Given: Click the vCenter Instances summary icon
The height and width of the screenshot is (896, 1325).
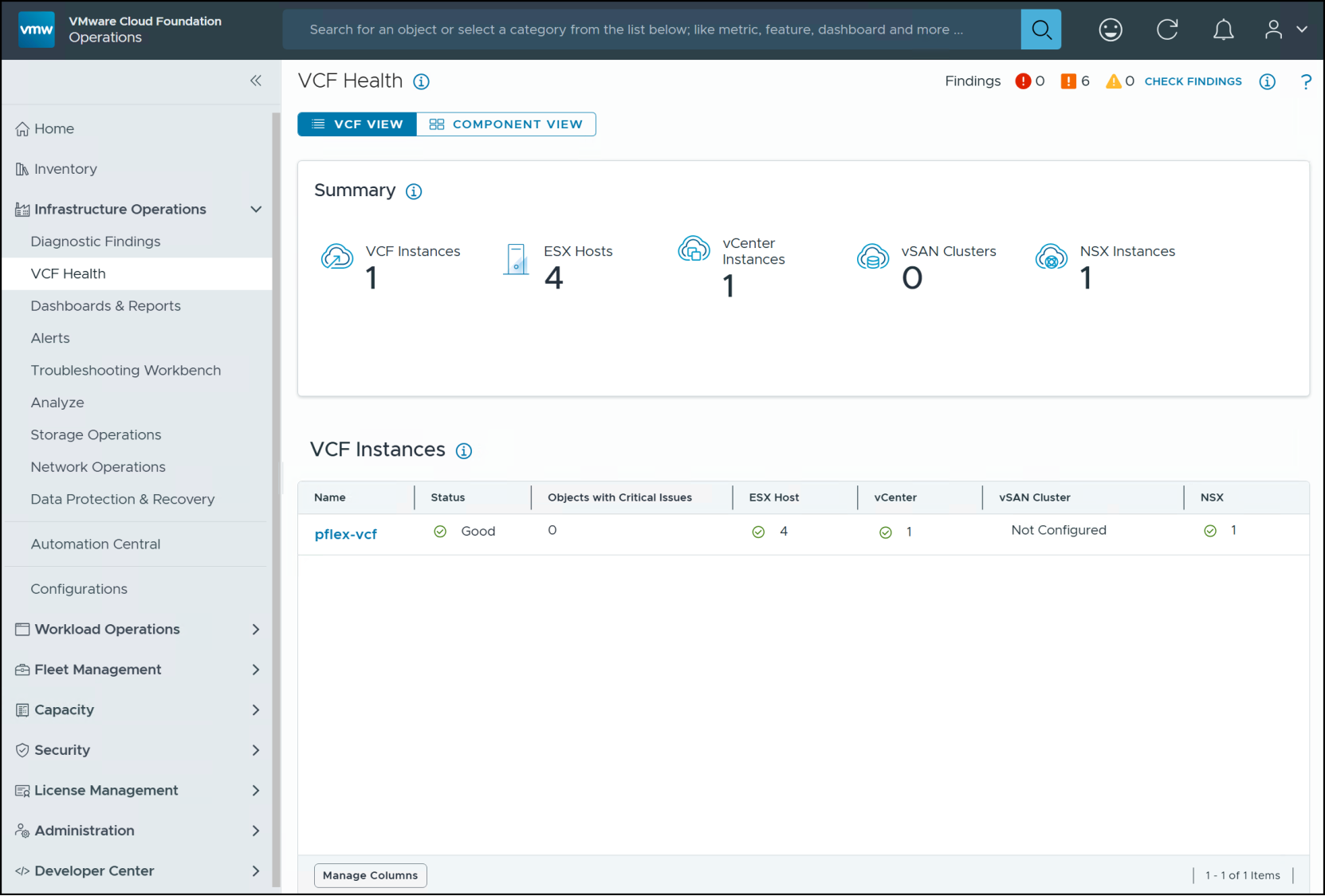Looking at the screenshot, I should [x=694, y=249].
